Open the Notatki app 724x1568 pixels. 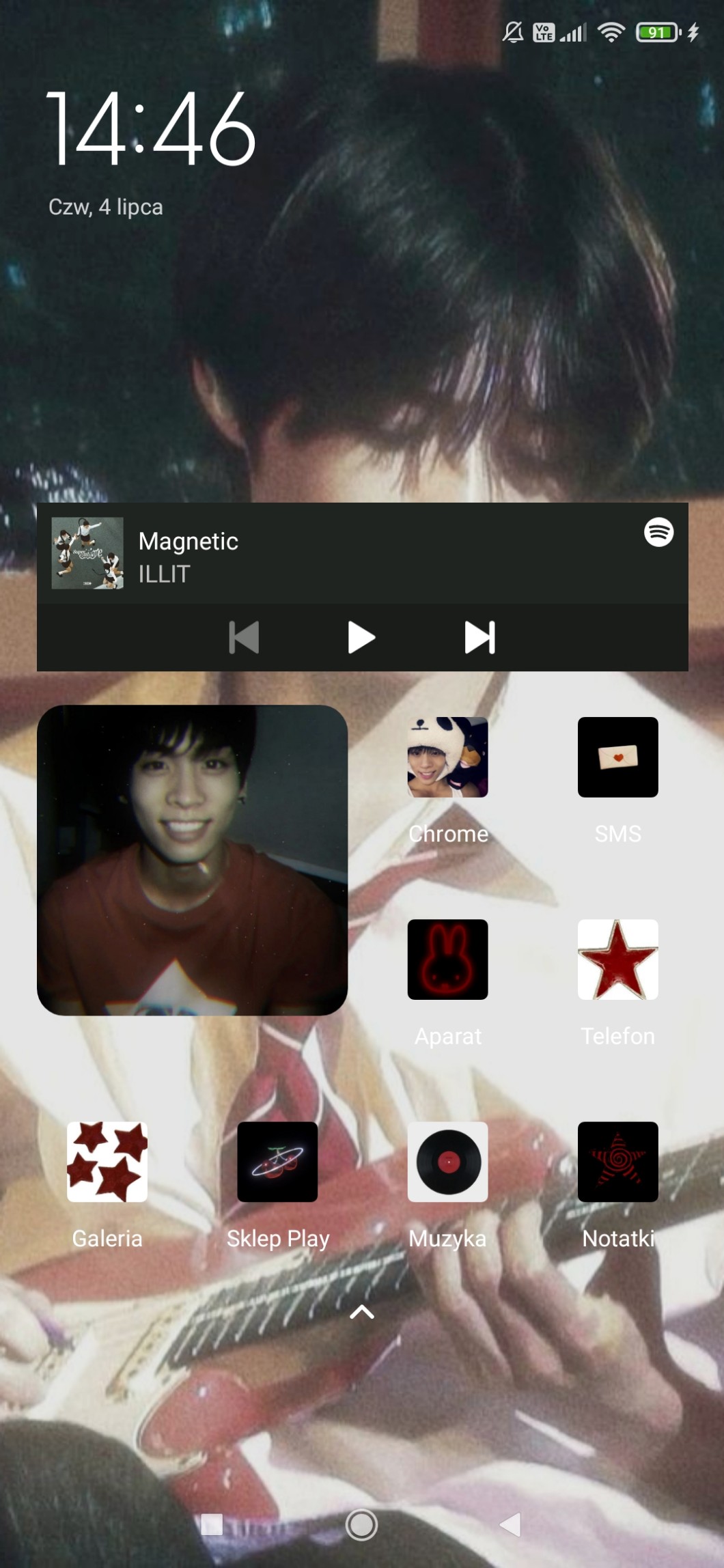(617, 1161)
